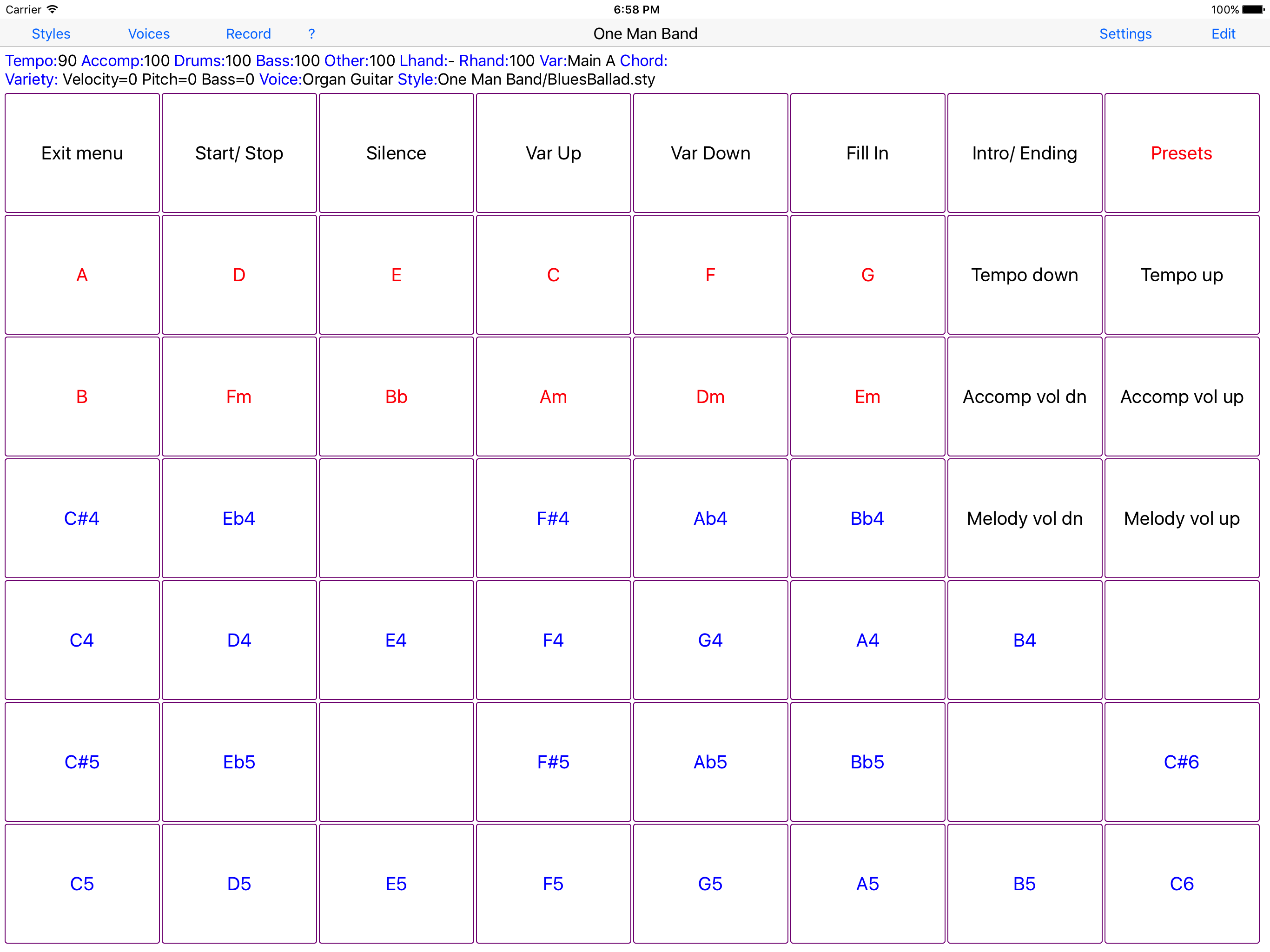1270x952 pixels.
Task: Play the E5 note pad
Action: 396,884
